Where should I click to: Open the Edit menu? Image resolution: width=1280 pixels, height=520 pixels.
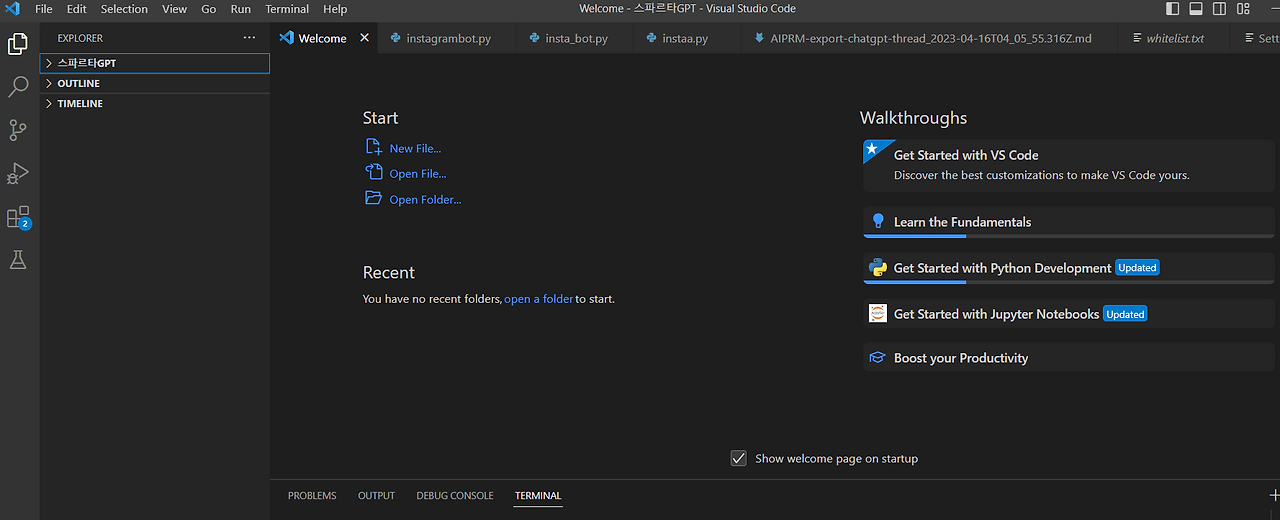tap(76, 9)
